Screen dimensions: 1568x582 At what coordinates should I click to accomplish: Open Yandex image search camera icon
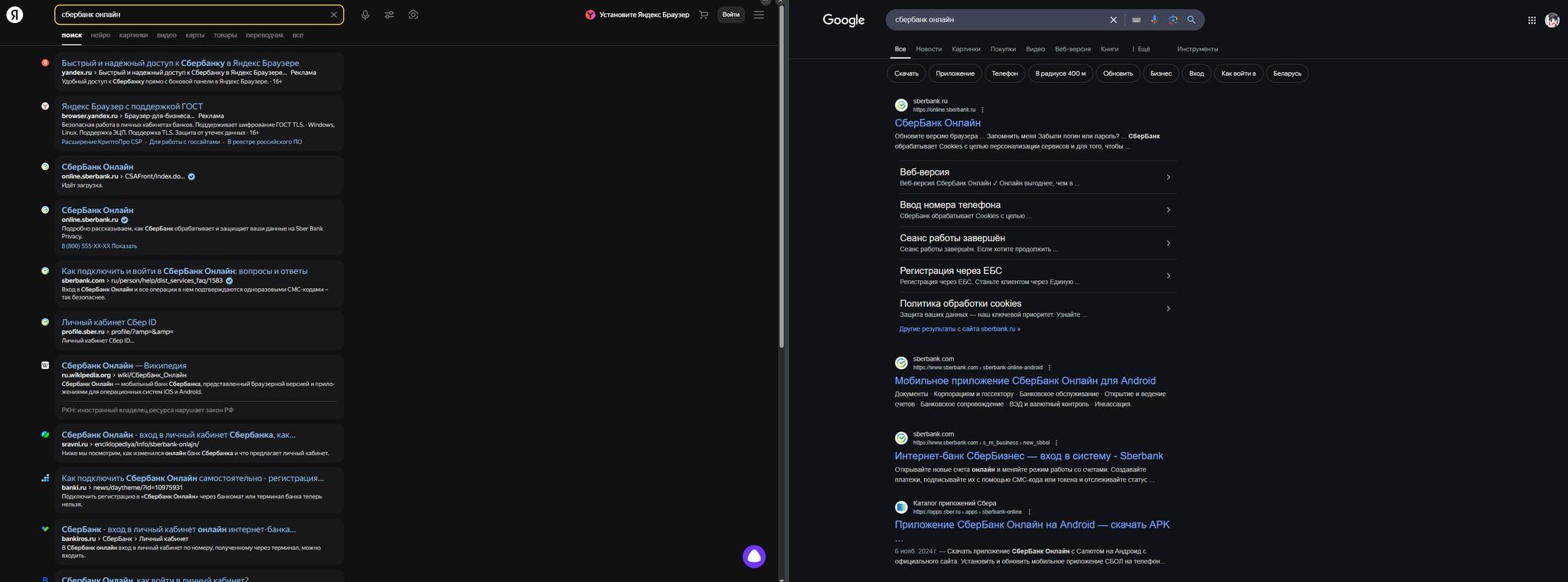(x=413, y=15)
